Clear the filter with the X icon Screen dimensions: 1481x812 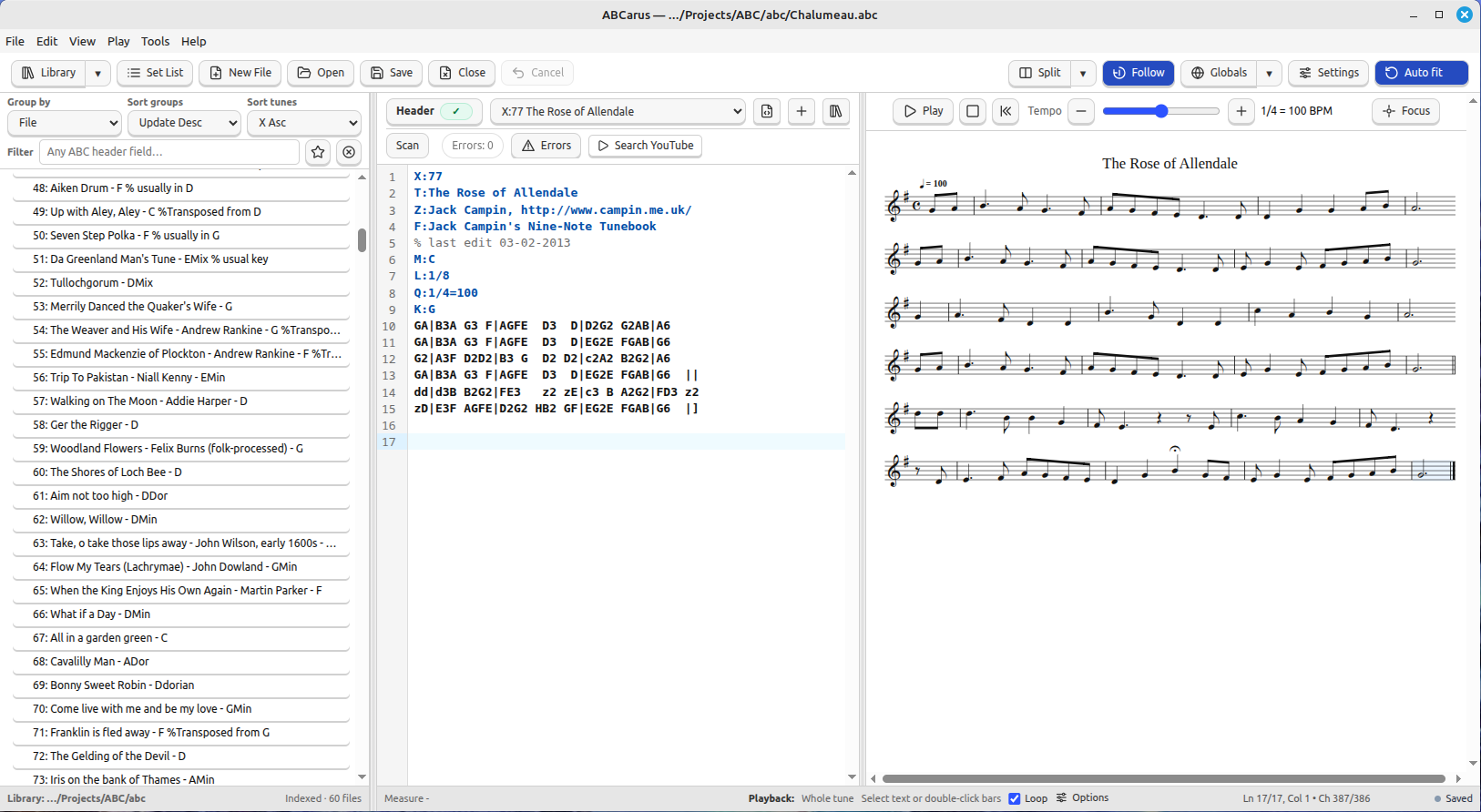349,152
